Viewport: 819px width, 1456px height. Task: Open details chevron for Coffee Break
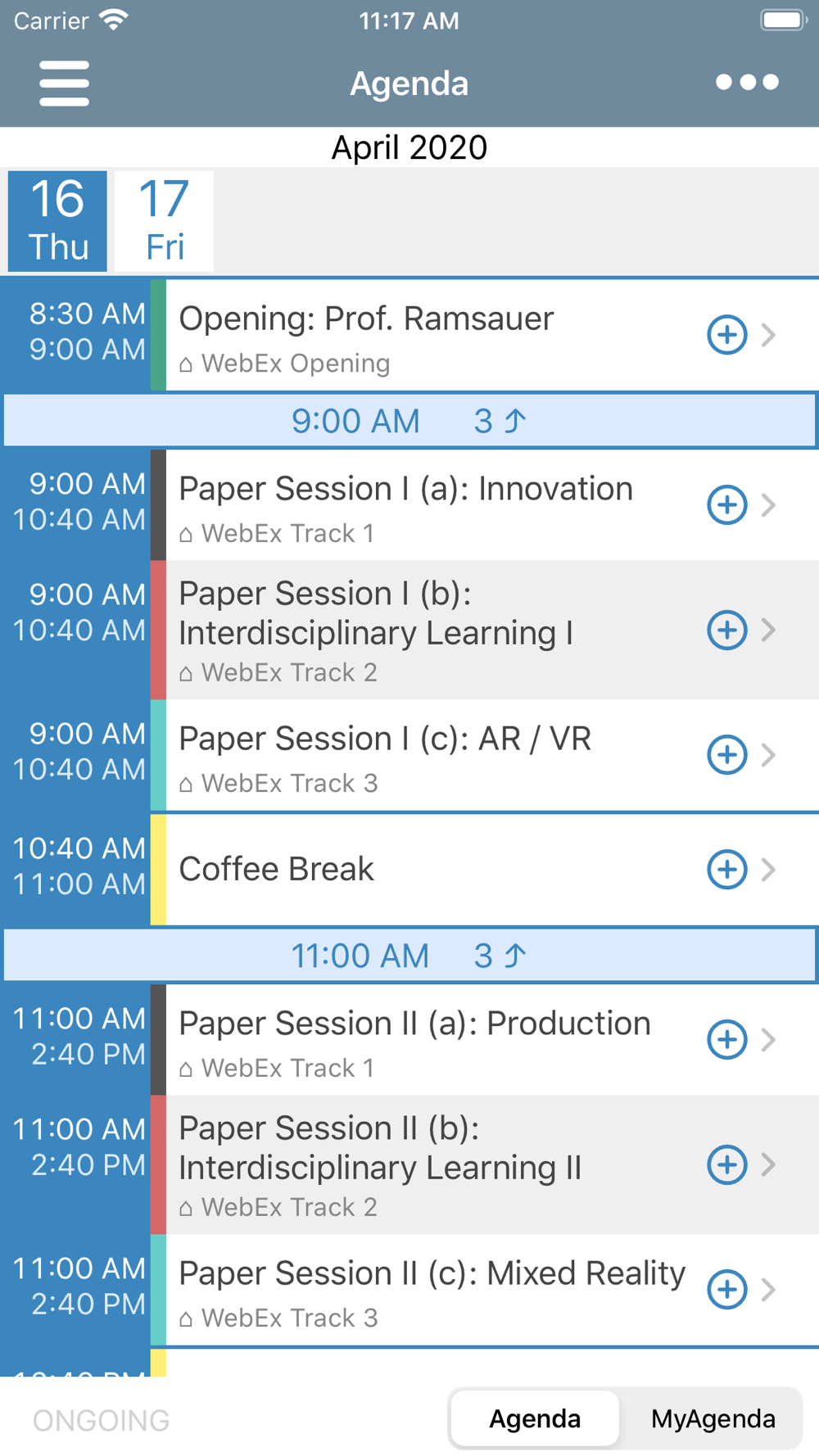point(768,869)
